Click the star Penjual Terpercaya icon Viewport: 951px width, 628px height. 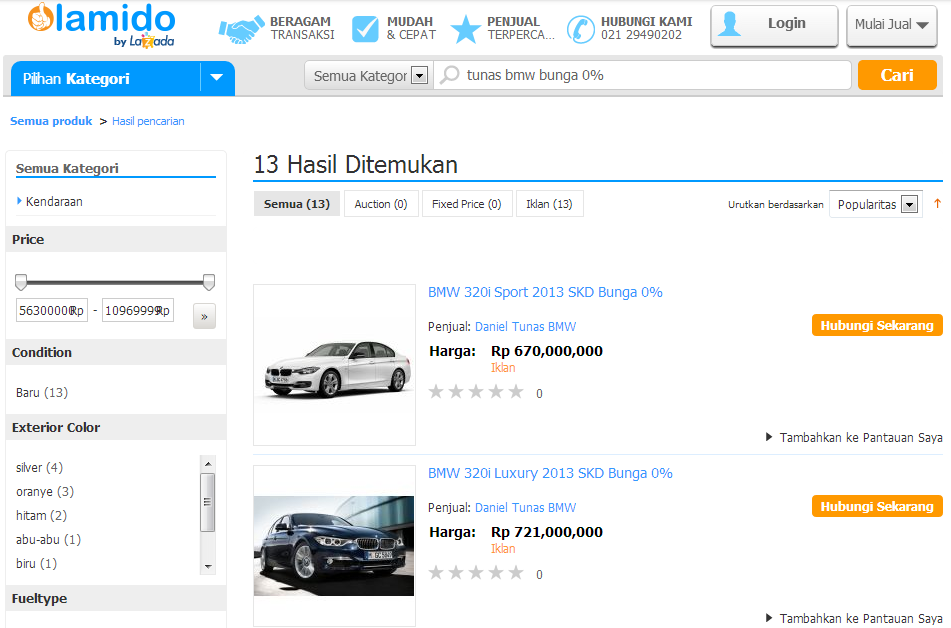click(x=466, y=29)
